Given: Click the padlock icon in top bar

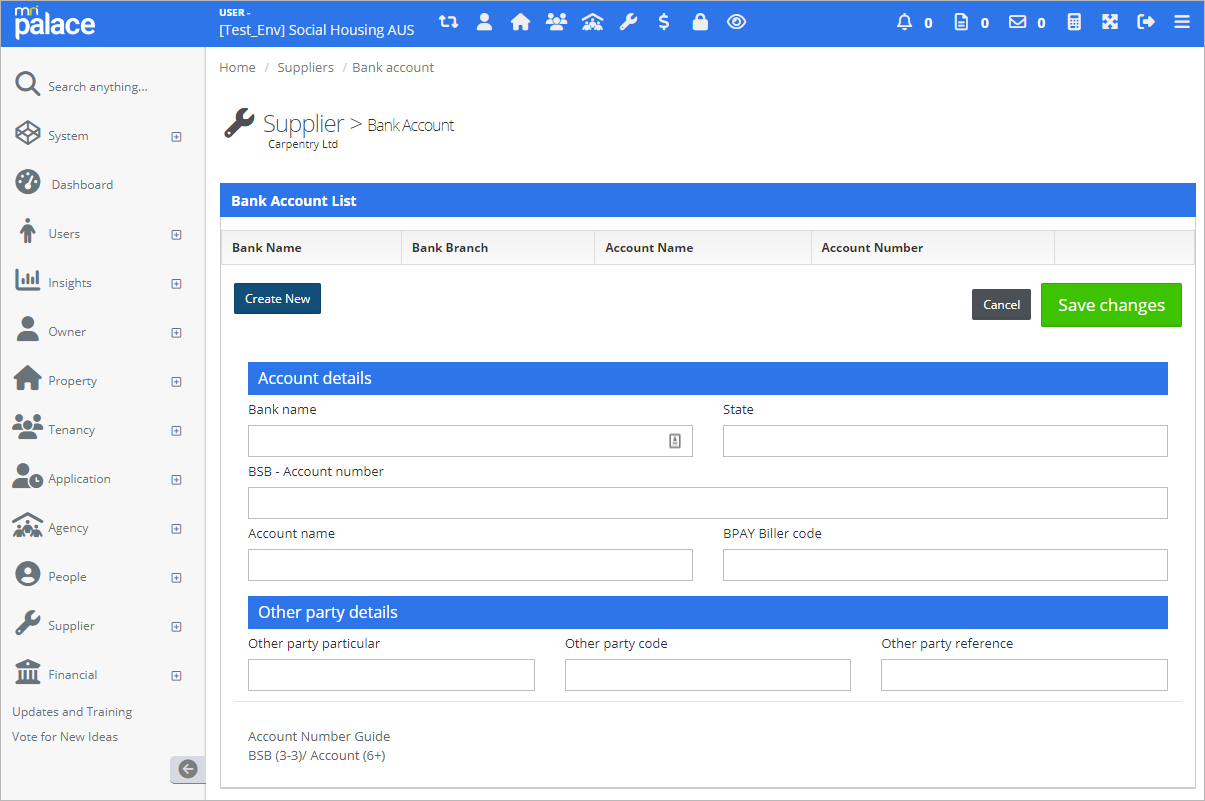Looking at the screenshot, I should coord(700,22).
